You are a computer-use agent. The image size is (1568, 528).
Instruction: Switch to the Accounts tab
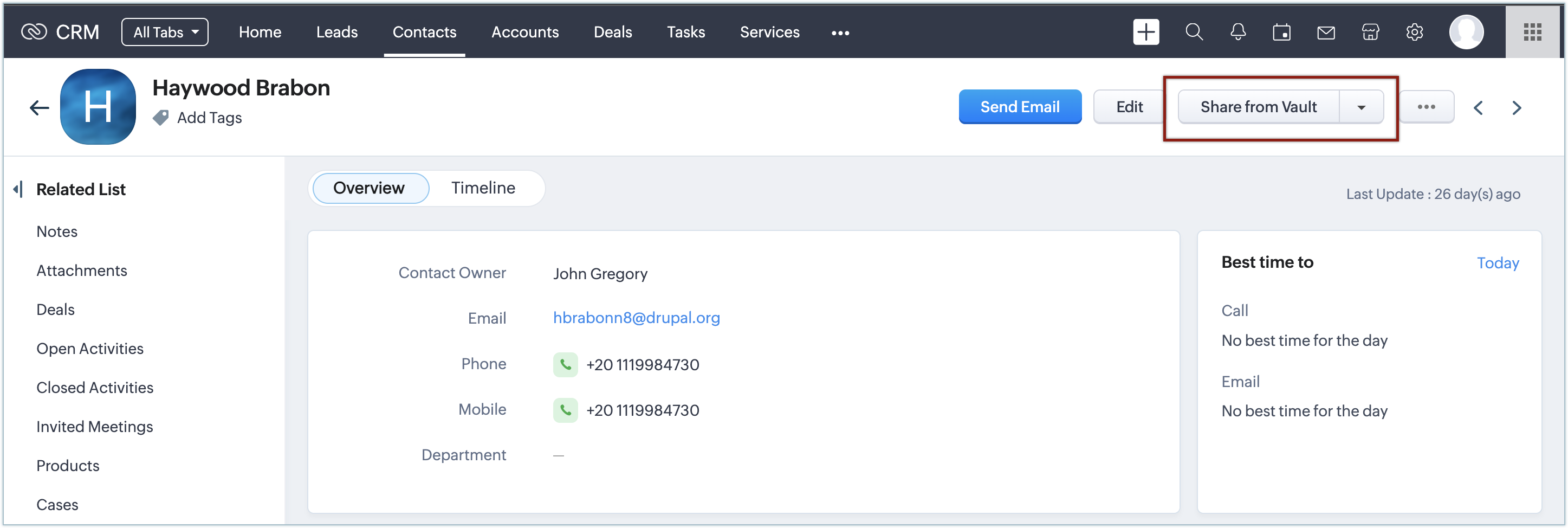click(x=524, y=33)
